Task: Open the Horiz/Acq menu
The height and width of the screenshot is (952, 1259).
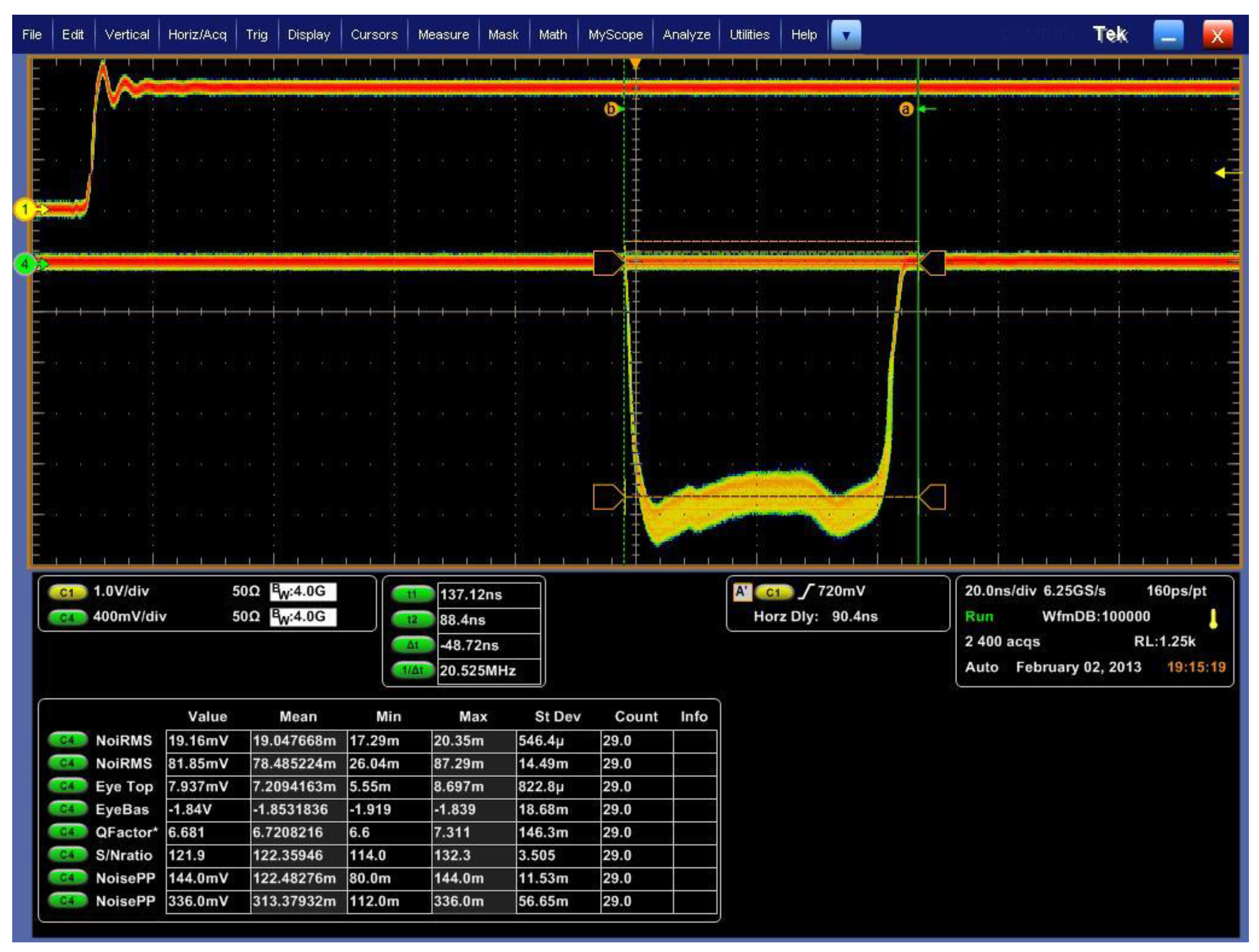Action: [x=197, y=35]
